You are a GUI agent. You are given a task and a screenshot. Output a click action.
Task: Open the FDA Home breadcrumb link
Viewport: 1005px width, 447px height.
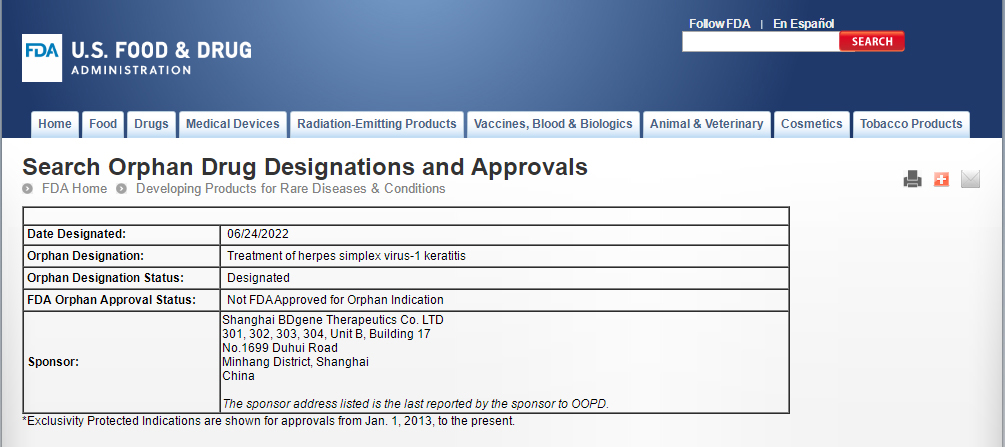tap(74, 189)
